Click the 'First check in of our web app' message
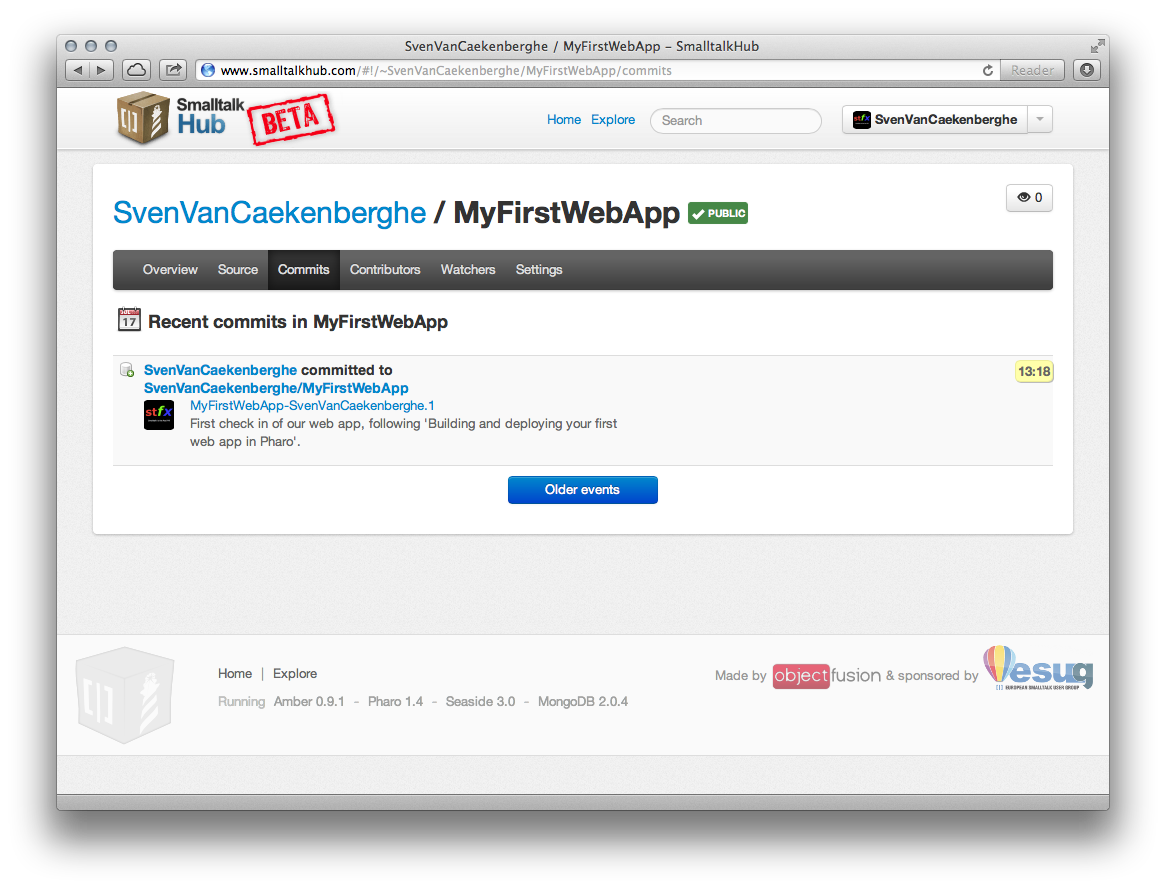The height and width of the screenshot is (889, 1166). (x=403, y=432)
